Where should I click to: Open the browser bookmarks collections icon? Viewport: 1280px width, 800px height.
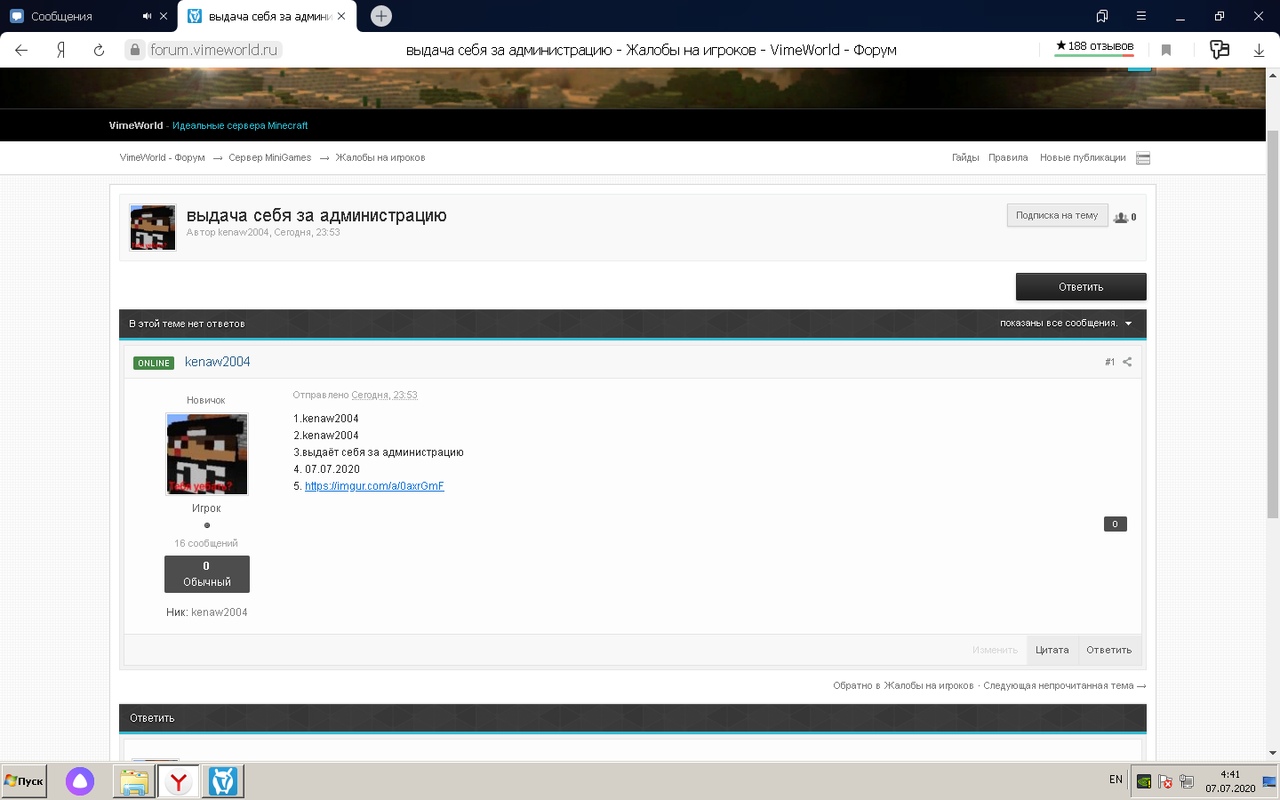tap(1102, 16)
